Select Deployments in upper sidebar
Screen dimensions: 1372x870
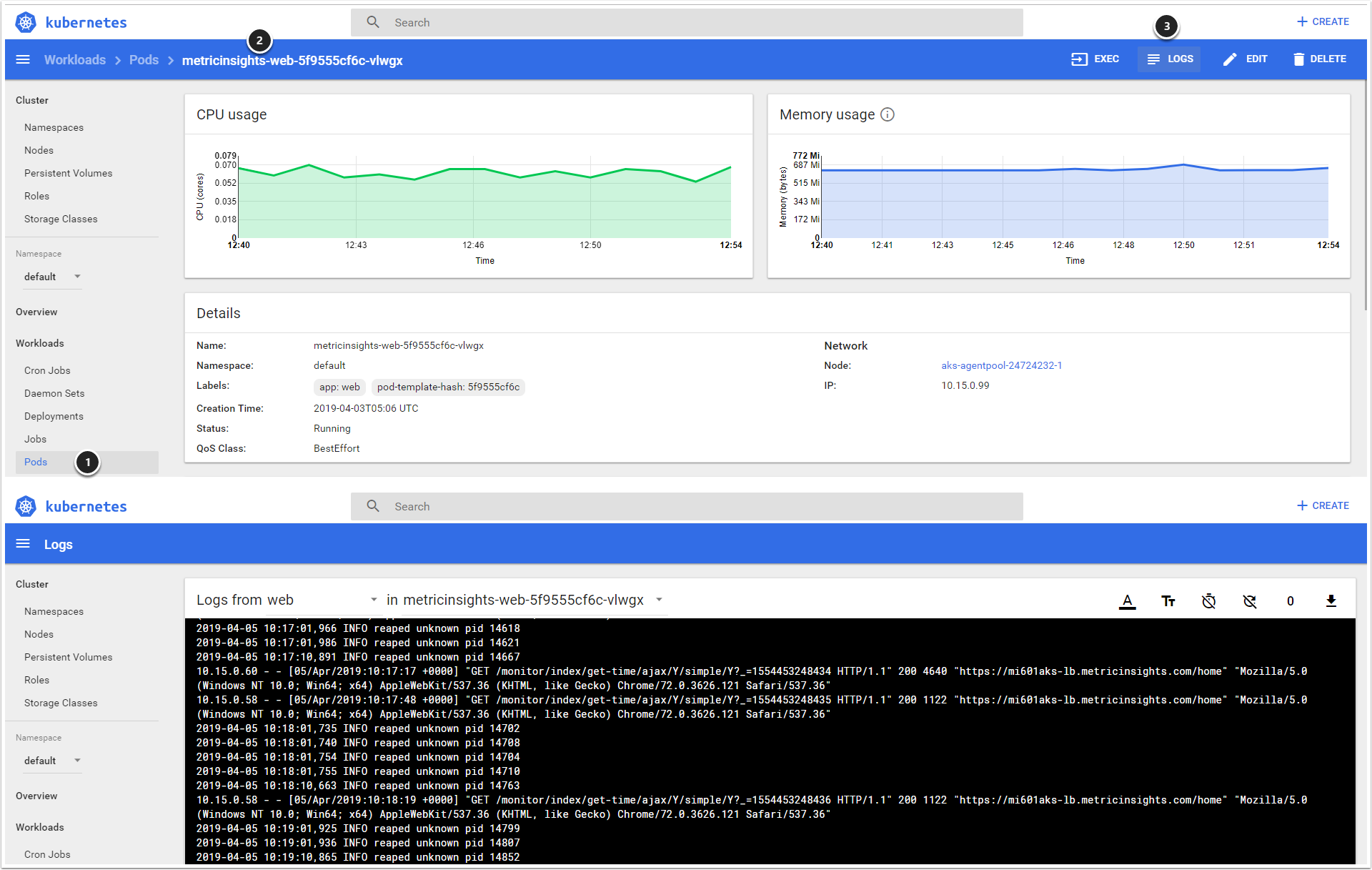tap(54, 416)
